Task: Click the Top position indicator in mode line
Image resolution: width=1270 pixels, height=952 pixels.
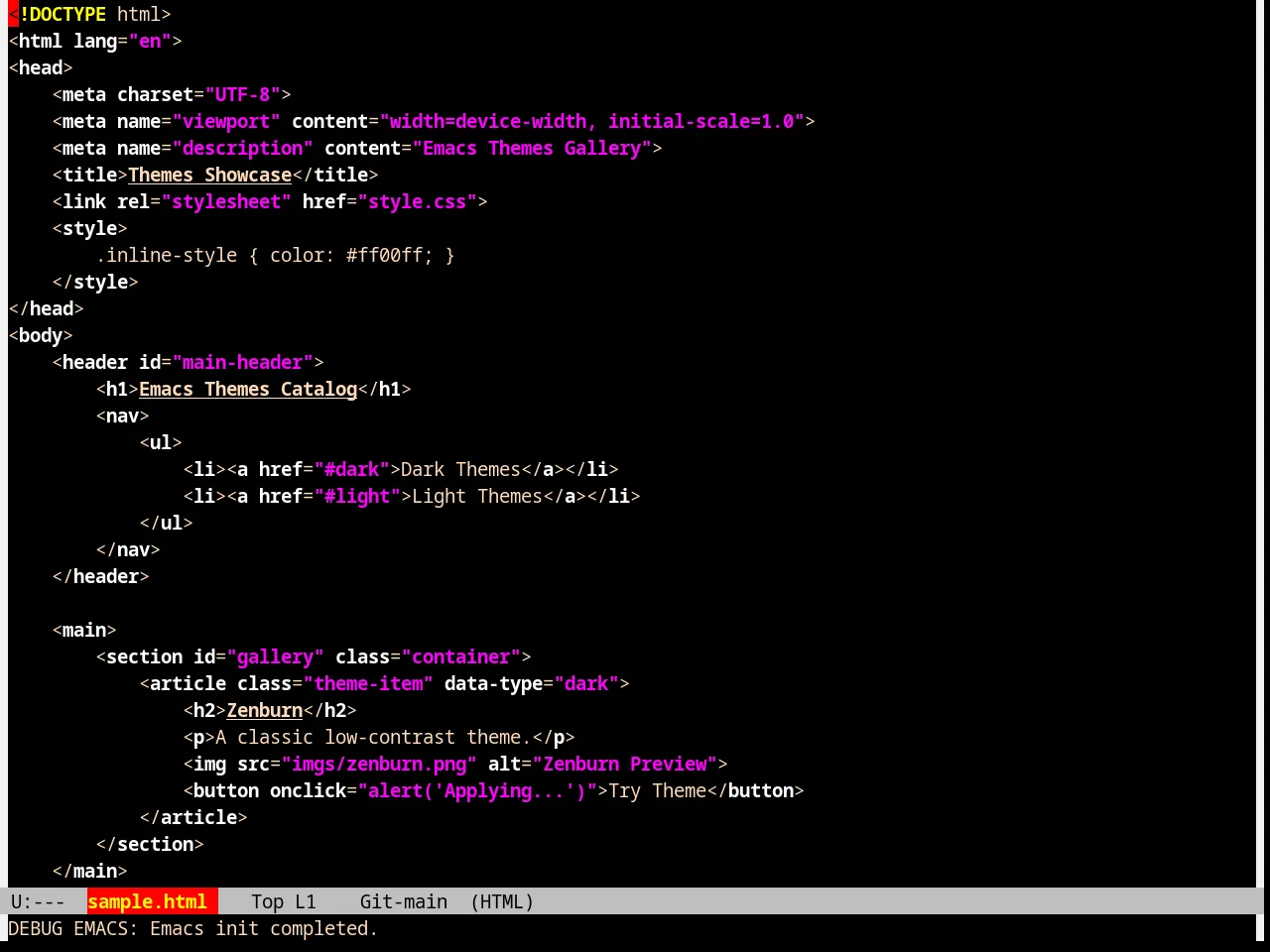Action: coord(267,901)
